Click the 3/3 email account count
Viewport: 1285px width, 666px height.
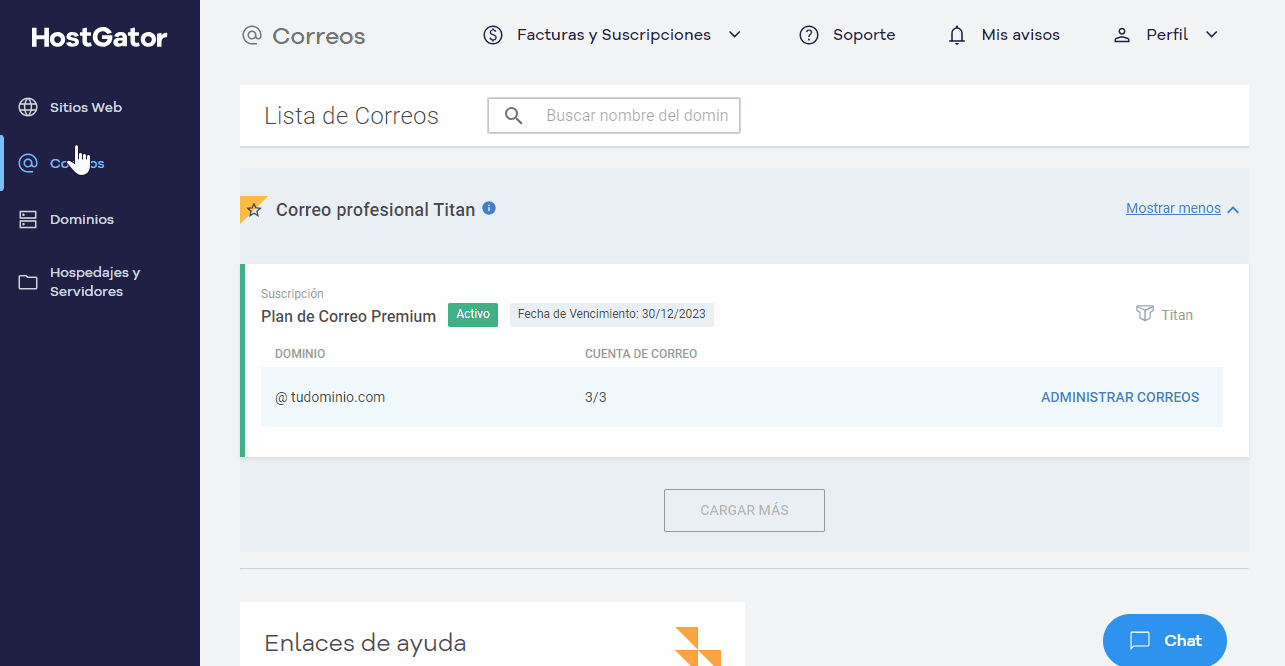[x=596, y=397]
